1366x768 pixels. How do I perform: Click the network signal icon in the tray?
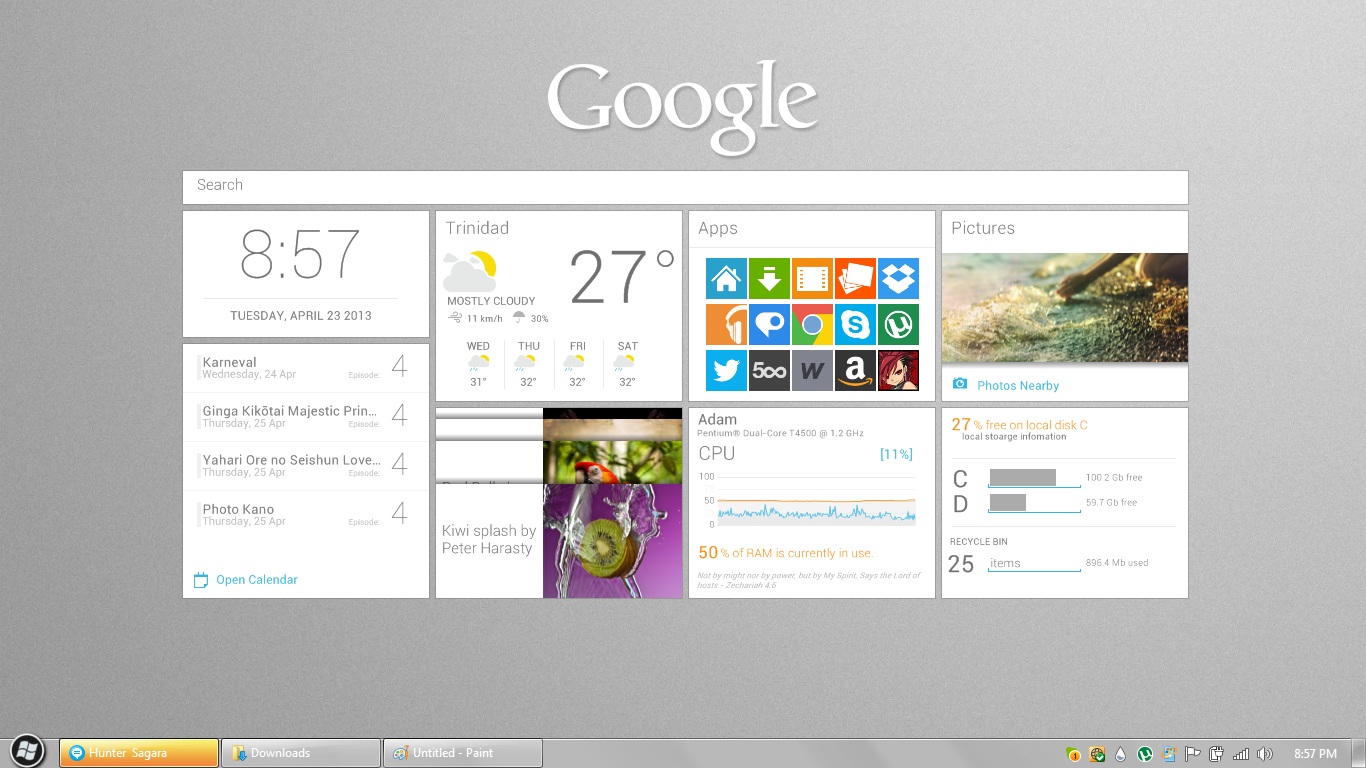[x=1240, y=753]
